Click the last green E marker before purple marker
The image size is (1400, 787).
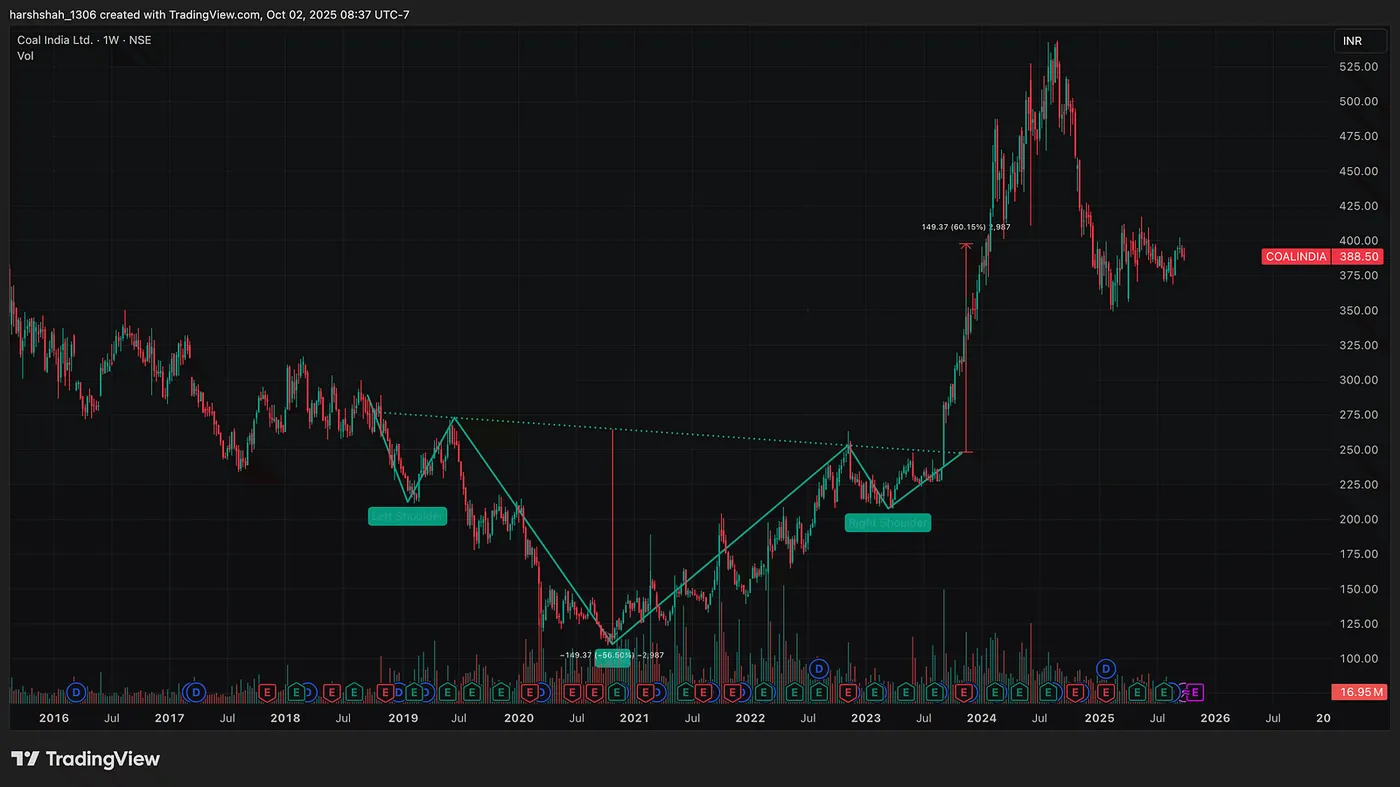(x=1164, y=692)
